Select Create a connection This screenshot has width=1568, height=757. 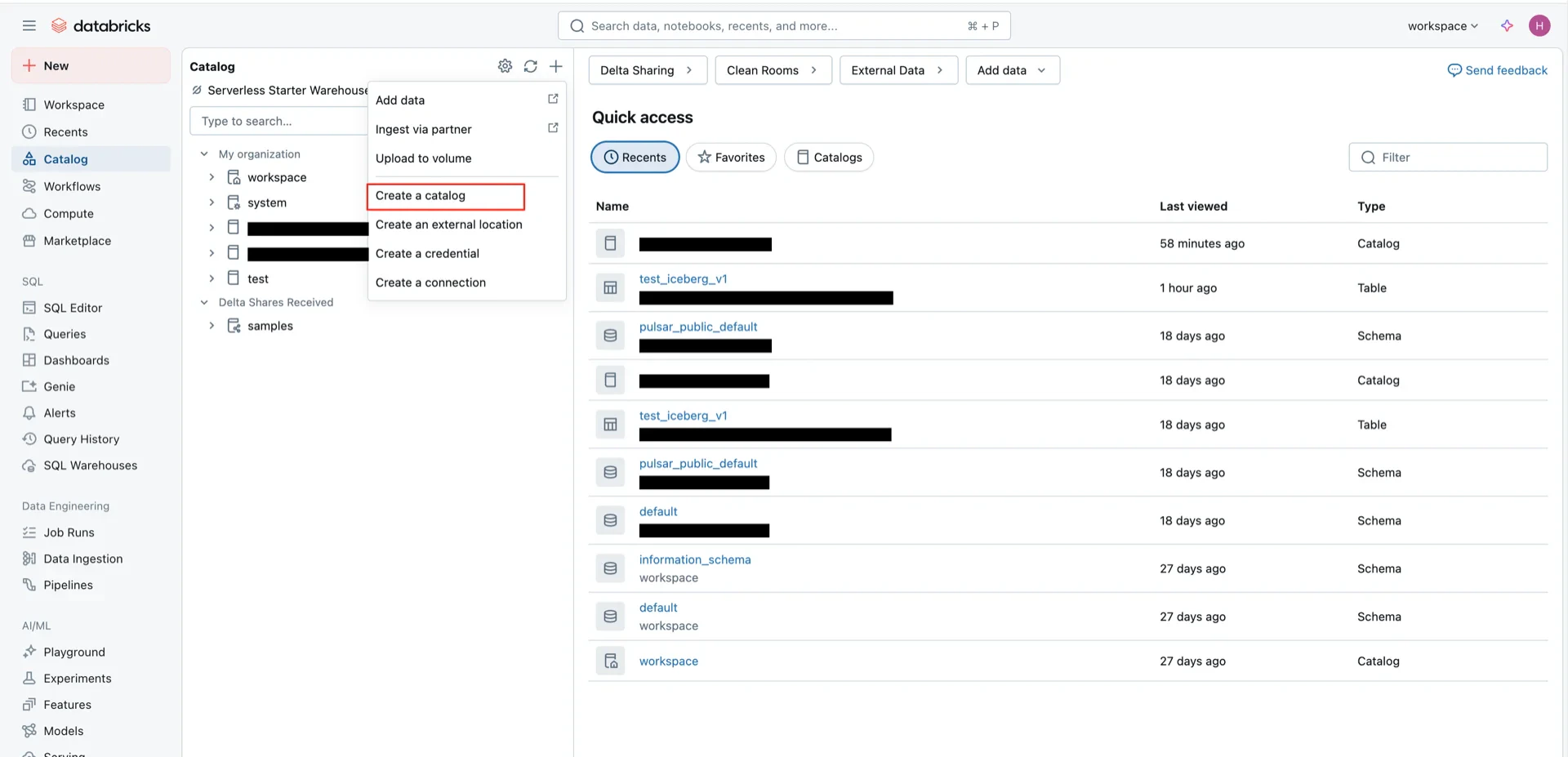[x=466, y=283]
